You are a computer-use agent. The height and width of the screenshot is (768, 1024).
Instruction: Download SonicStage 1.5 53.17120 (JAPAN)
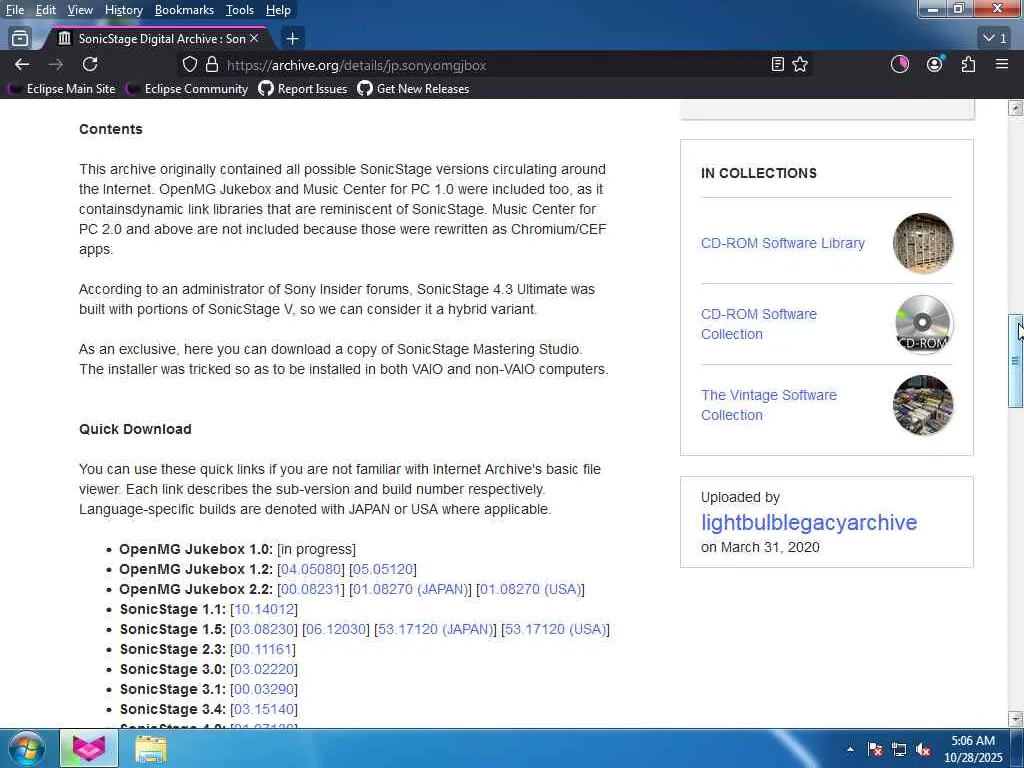pyautogui.click(x=435, y=630)
